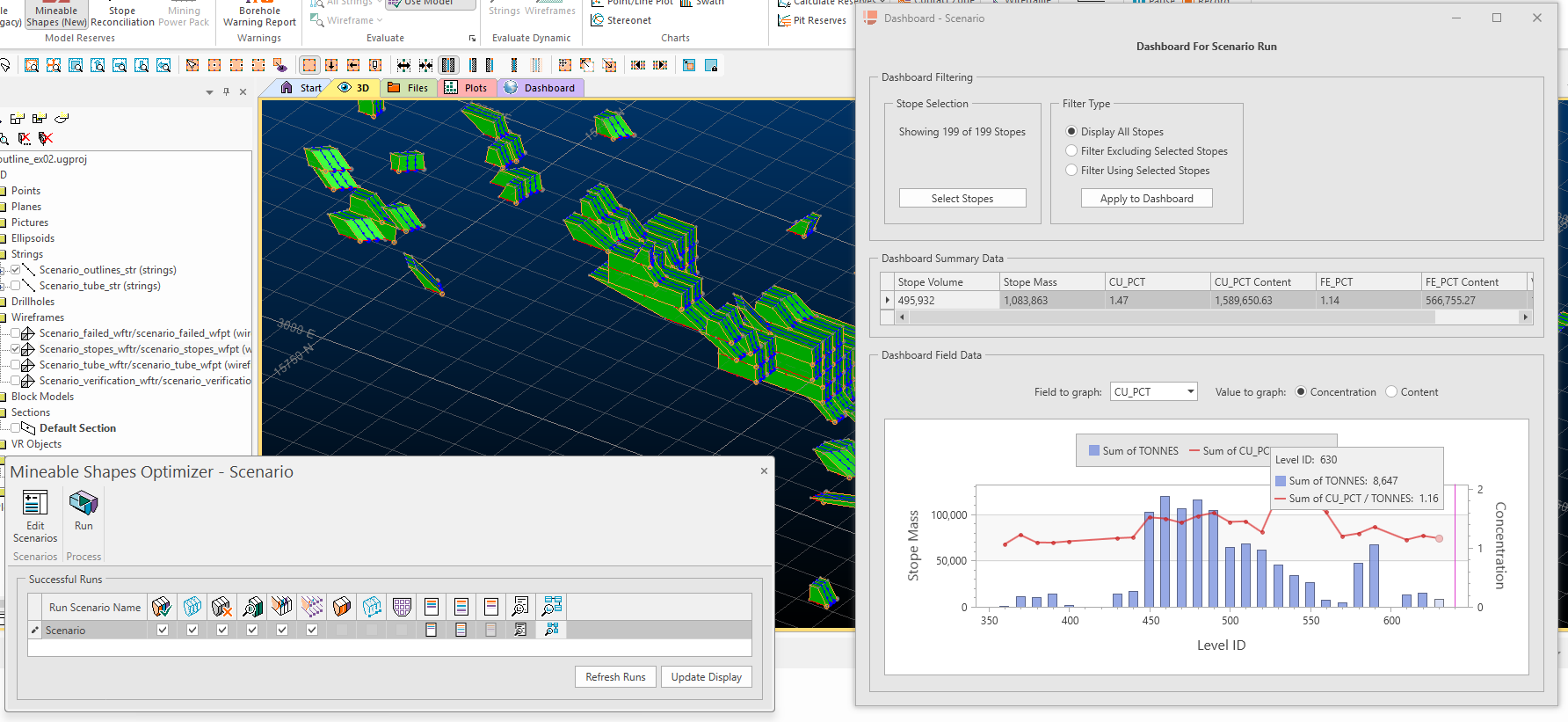Click the Apply to Dashboard button

click(x=1146, y=199)
